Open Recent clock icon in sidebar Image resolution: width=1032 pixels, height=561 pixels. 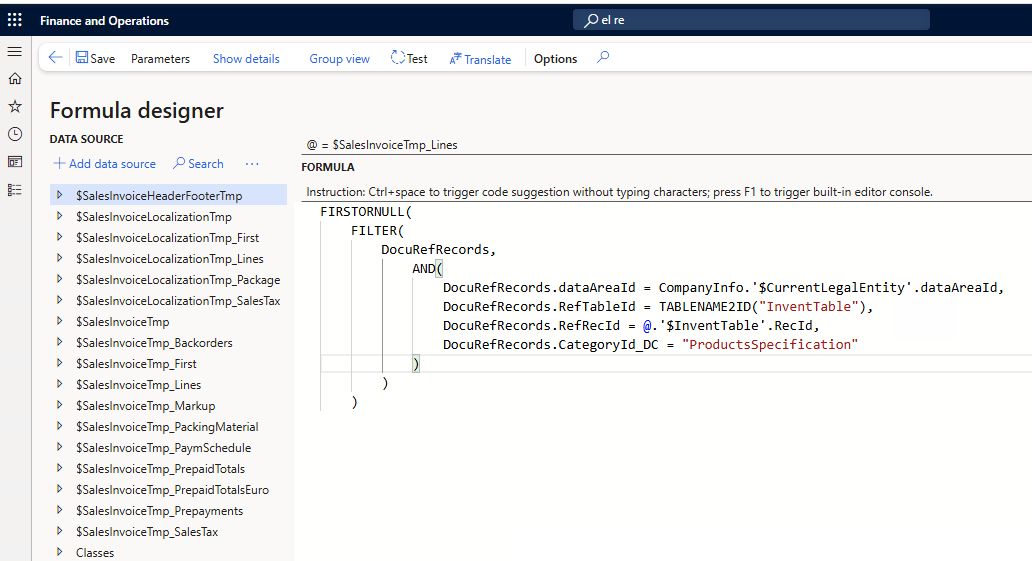15,134
